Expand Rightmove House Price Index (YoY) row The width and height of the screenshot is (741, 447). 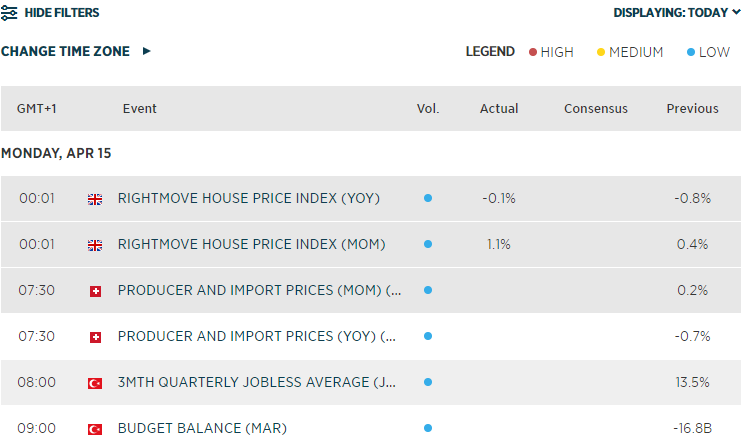[x=249, y=199]
